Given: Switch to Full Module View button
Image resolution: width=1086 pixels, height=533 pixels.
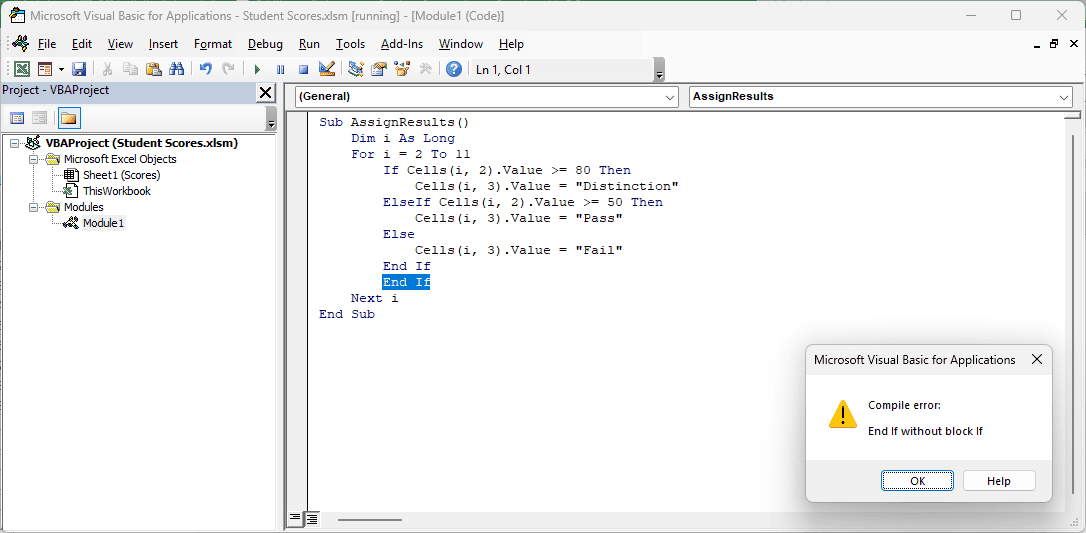Looking at the screenshot, I should [312, 518].
